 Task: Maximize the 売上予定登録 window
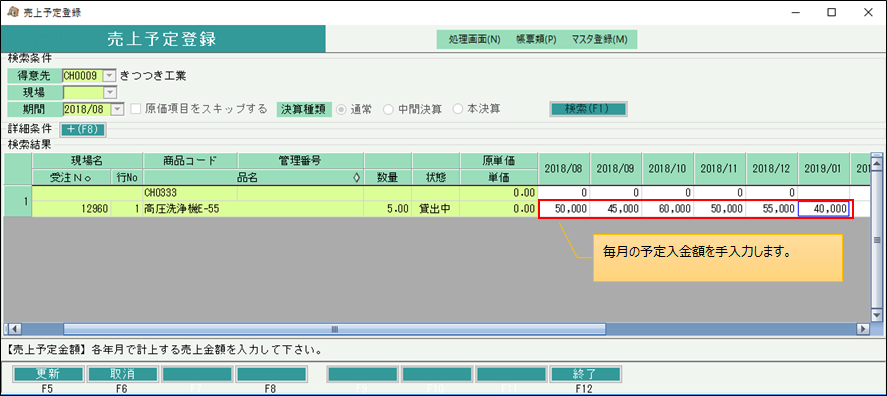(831, 13)
